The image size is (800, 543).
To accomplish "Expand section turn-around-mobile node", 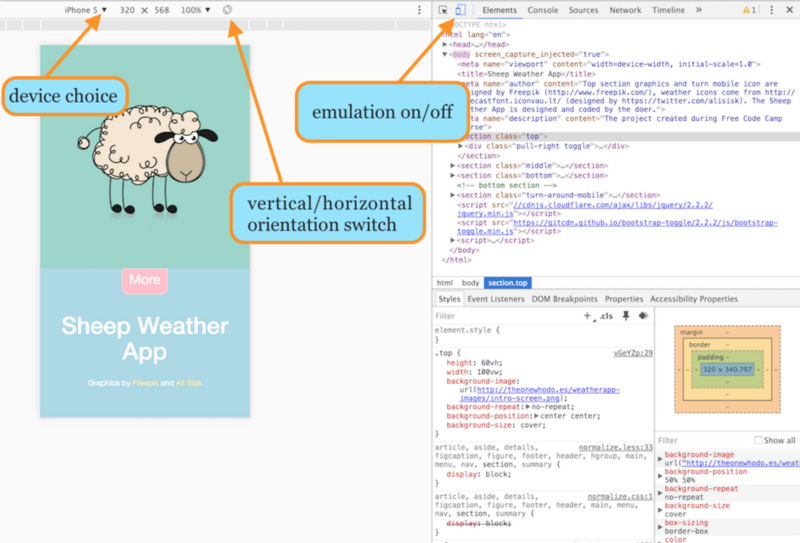I will [x=452, y=195].
